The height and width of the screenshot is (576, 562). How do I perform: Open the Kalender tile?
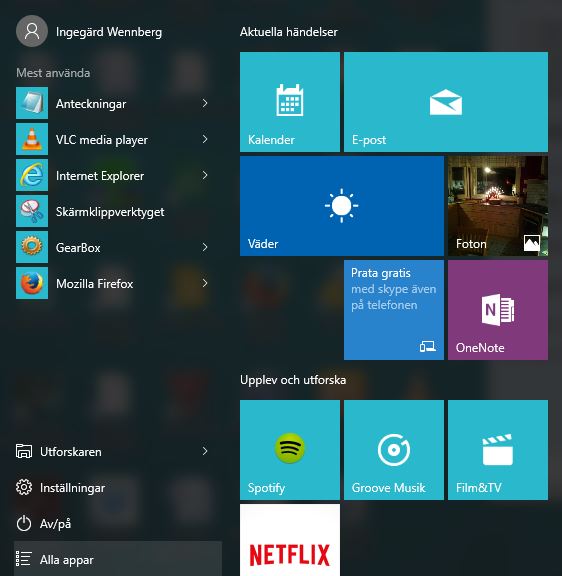[290, 102]
